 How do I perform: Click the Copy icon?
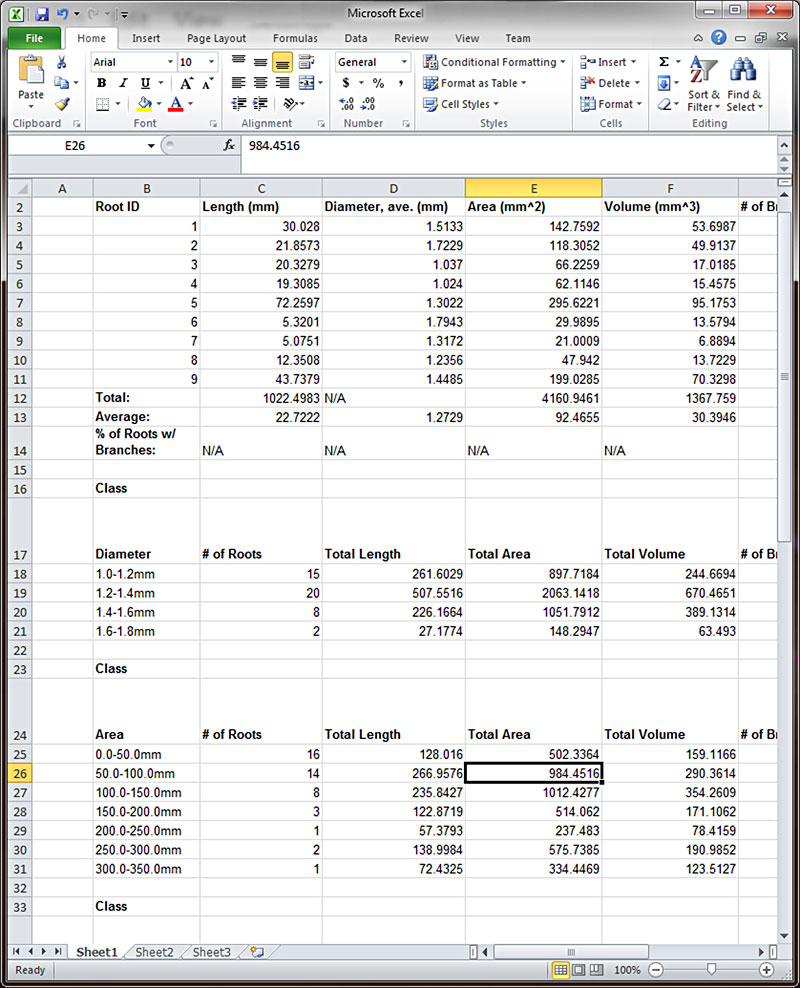coord(61,83)
